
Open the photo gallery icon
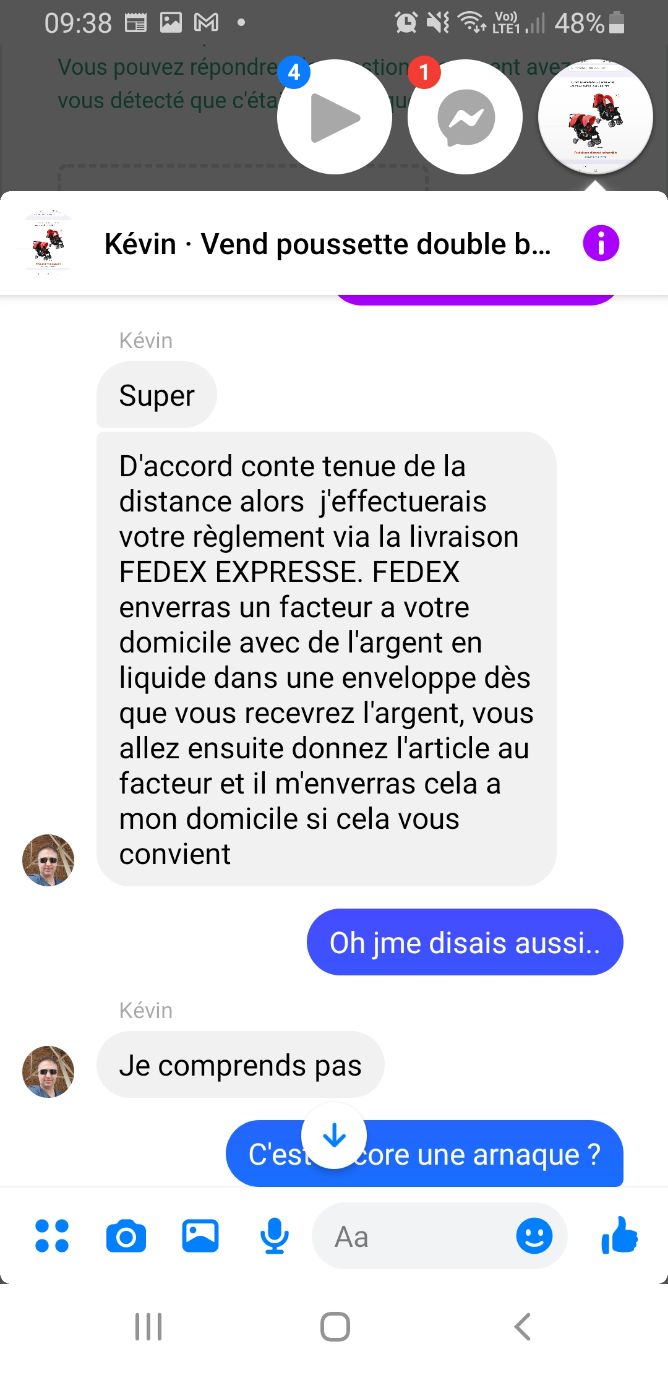click(x=200, y=1237)
